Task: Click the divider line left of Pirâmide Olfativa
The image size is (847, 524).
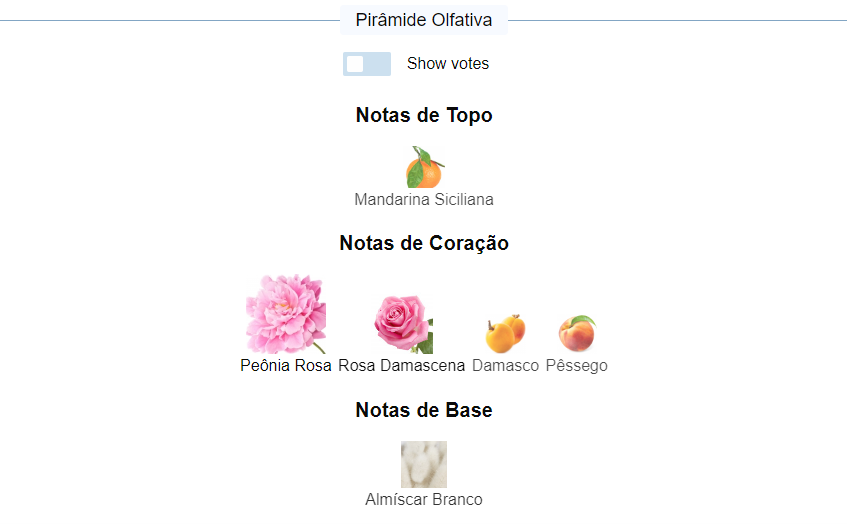Action: (x=170, y=20)
